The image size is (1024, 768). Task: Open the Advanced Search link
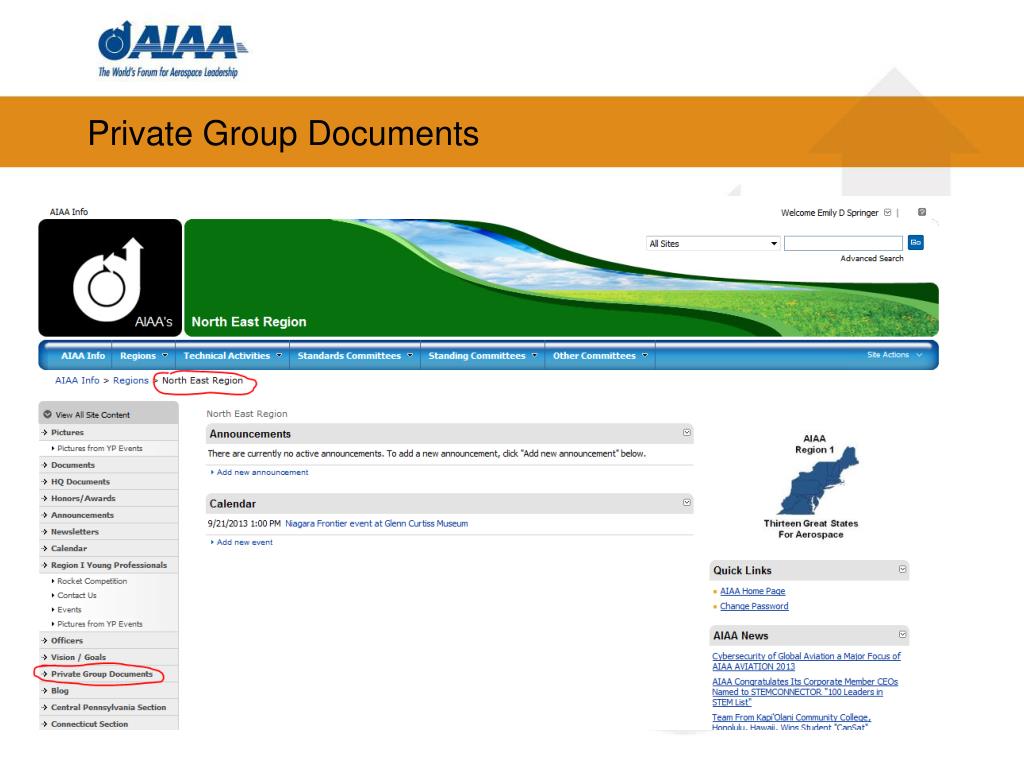(872, 259)
